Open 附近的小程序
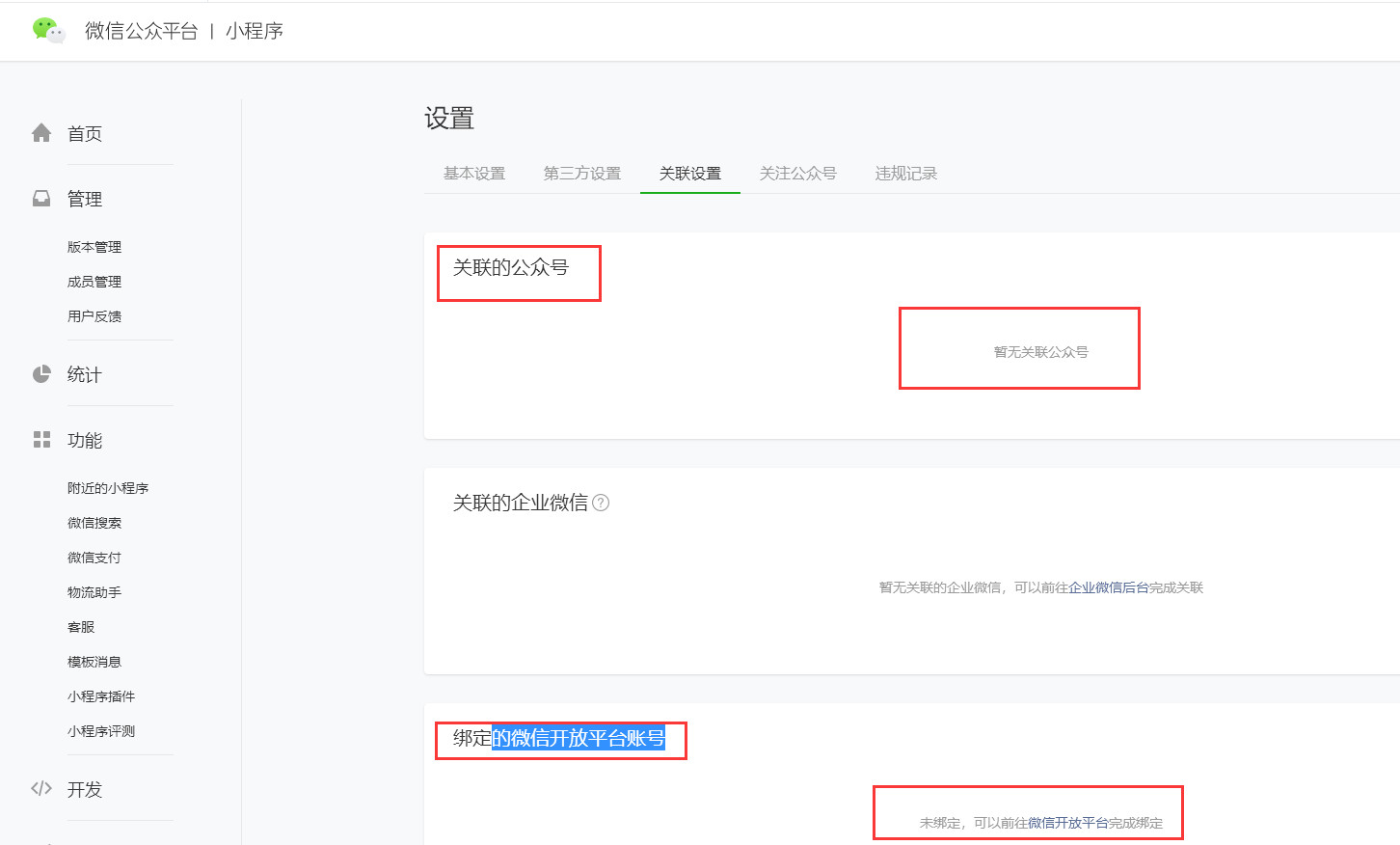The width and height of the screenshot is (1400, 845). (108, 488)
